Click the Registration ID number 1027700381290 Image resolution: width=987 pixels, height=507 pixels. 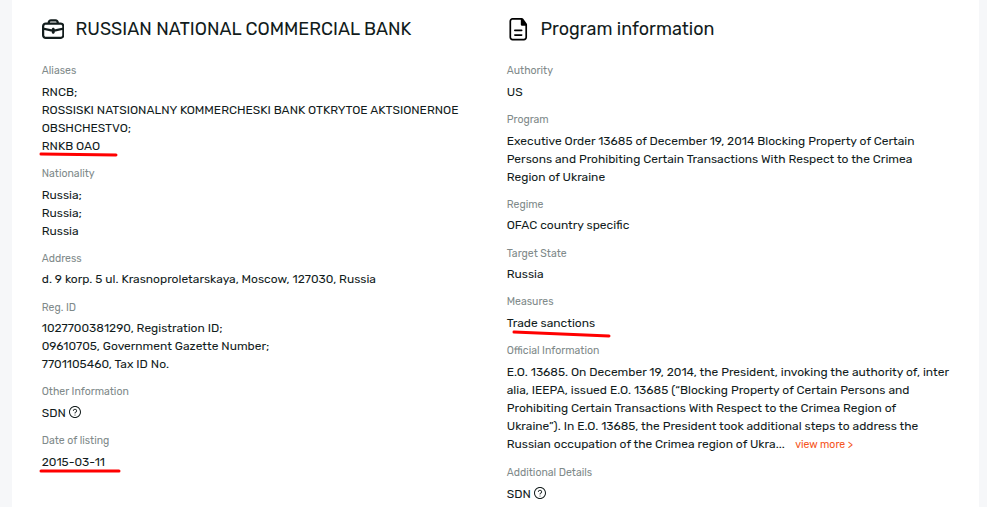click(x=87, y=328)
